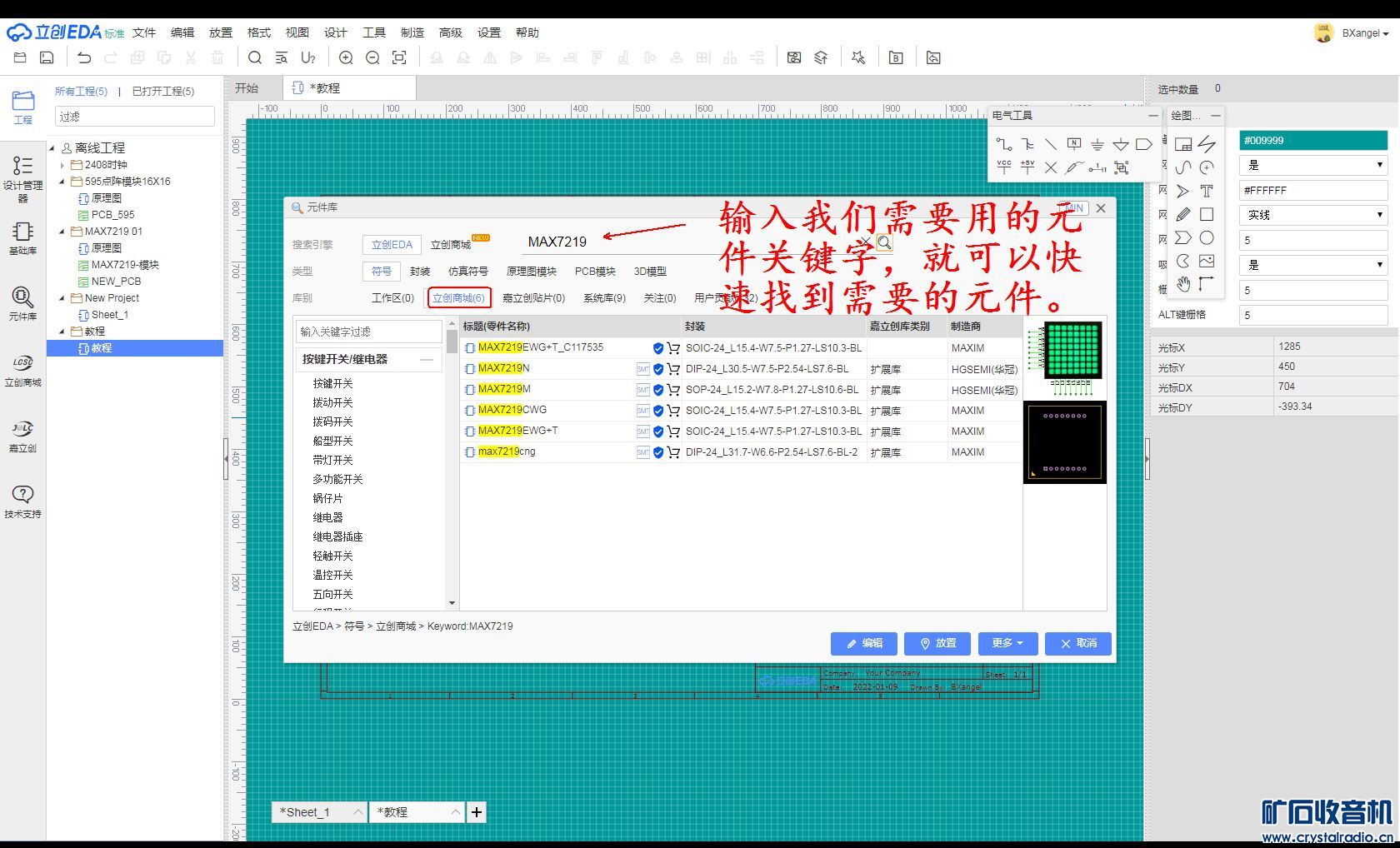This screenshot has height=848, width=1400.
Task: Select the wire tool in 电气工具
Action: 1004,144
